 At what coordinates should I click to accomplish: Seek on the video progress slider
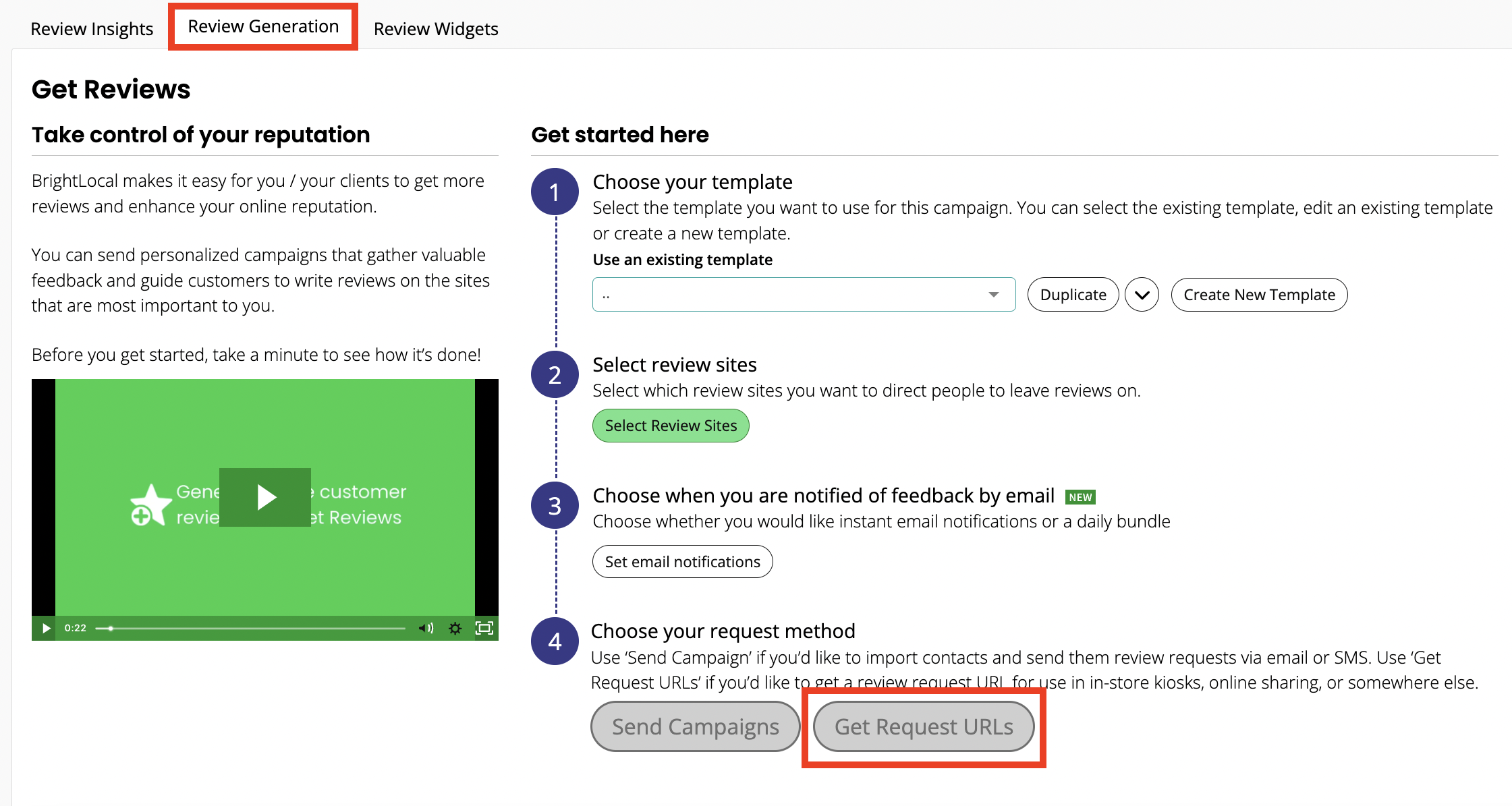(251, 628)
